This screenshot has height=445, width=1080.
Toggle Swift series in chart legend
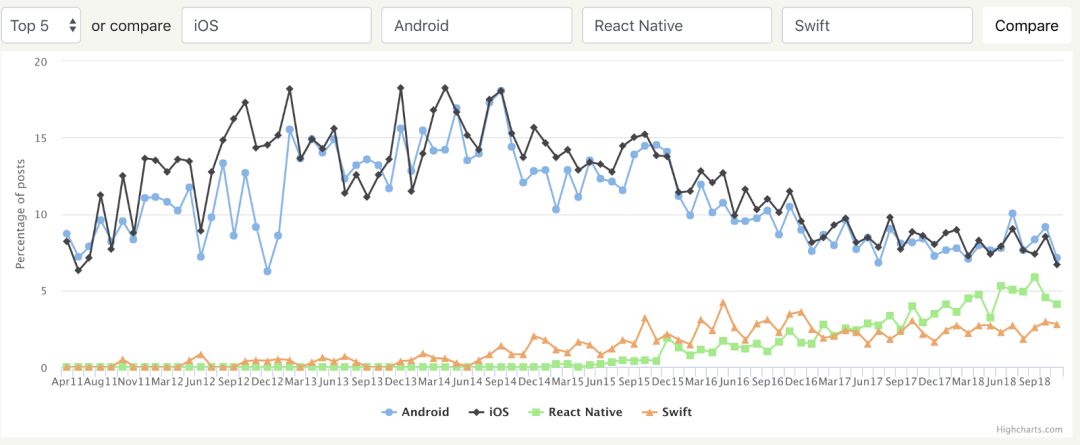click(x=672, y=411)
